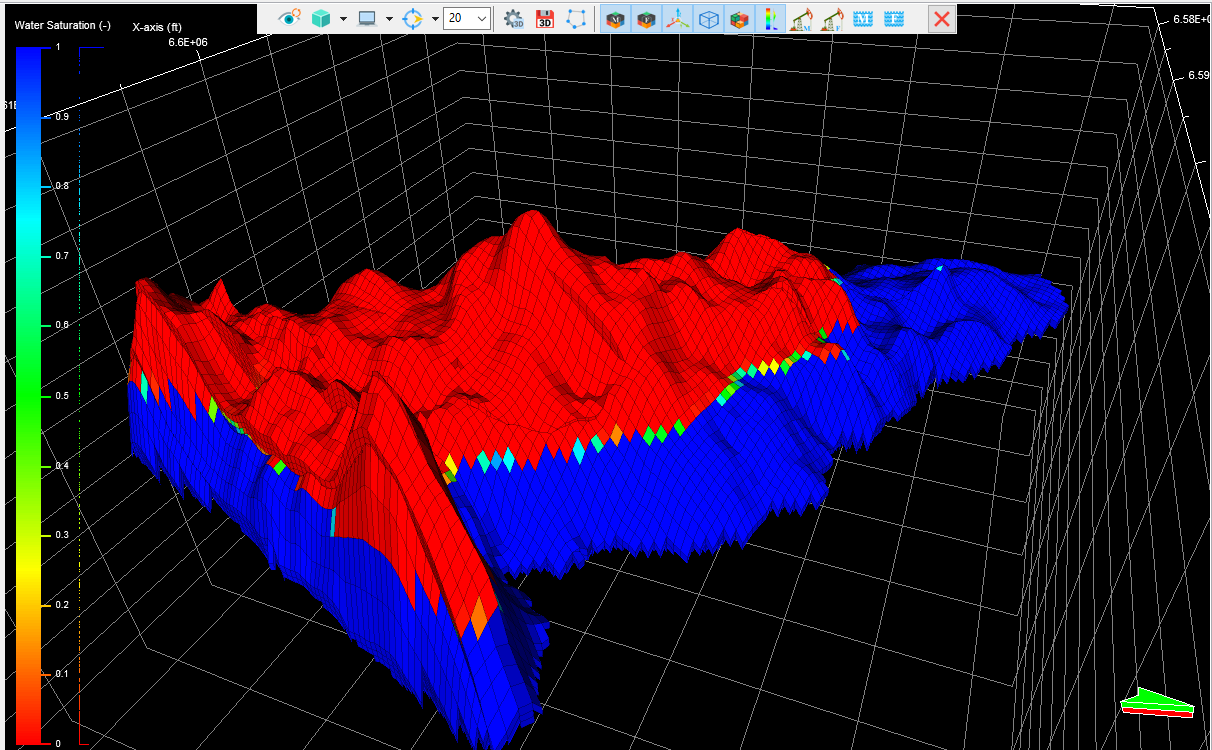Click the Water Saturation color bar
Viewport: 1212px width, 750px height.
pyautogui.click(x=28, y=395)
